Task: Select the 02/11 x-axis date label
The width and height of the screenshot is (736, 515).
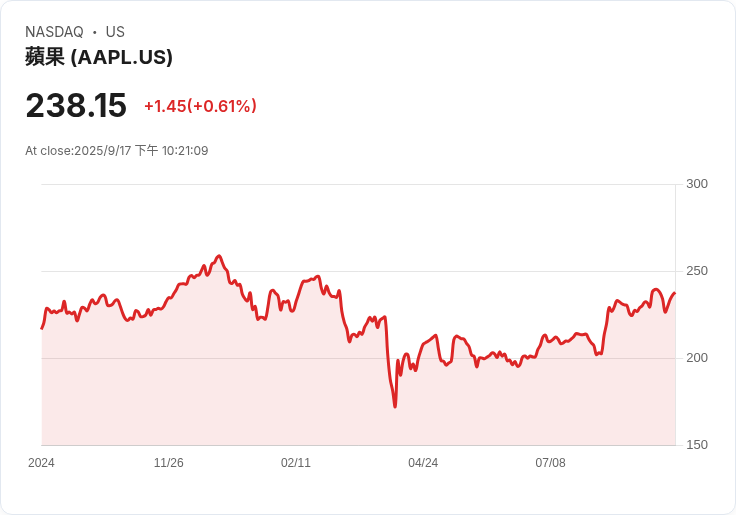Action: click(296, 463)
